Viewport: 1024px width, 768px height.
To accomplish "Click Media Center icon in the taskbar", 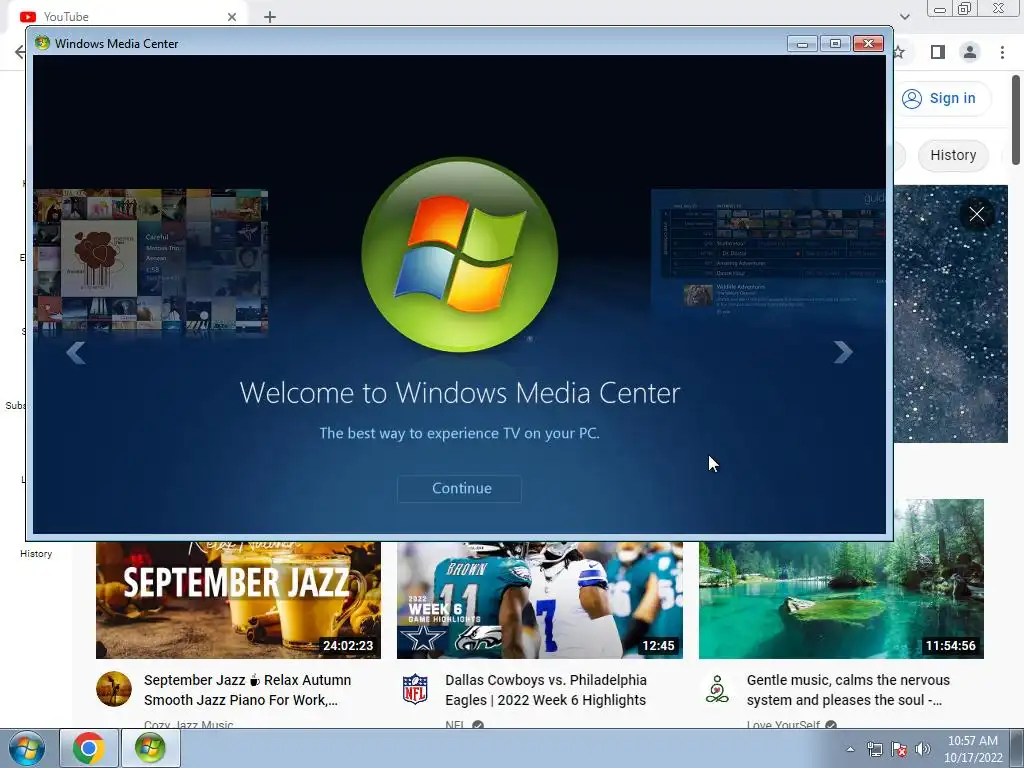I will [150, 748].
